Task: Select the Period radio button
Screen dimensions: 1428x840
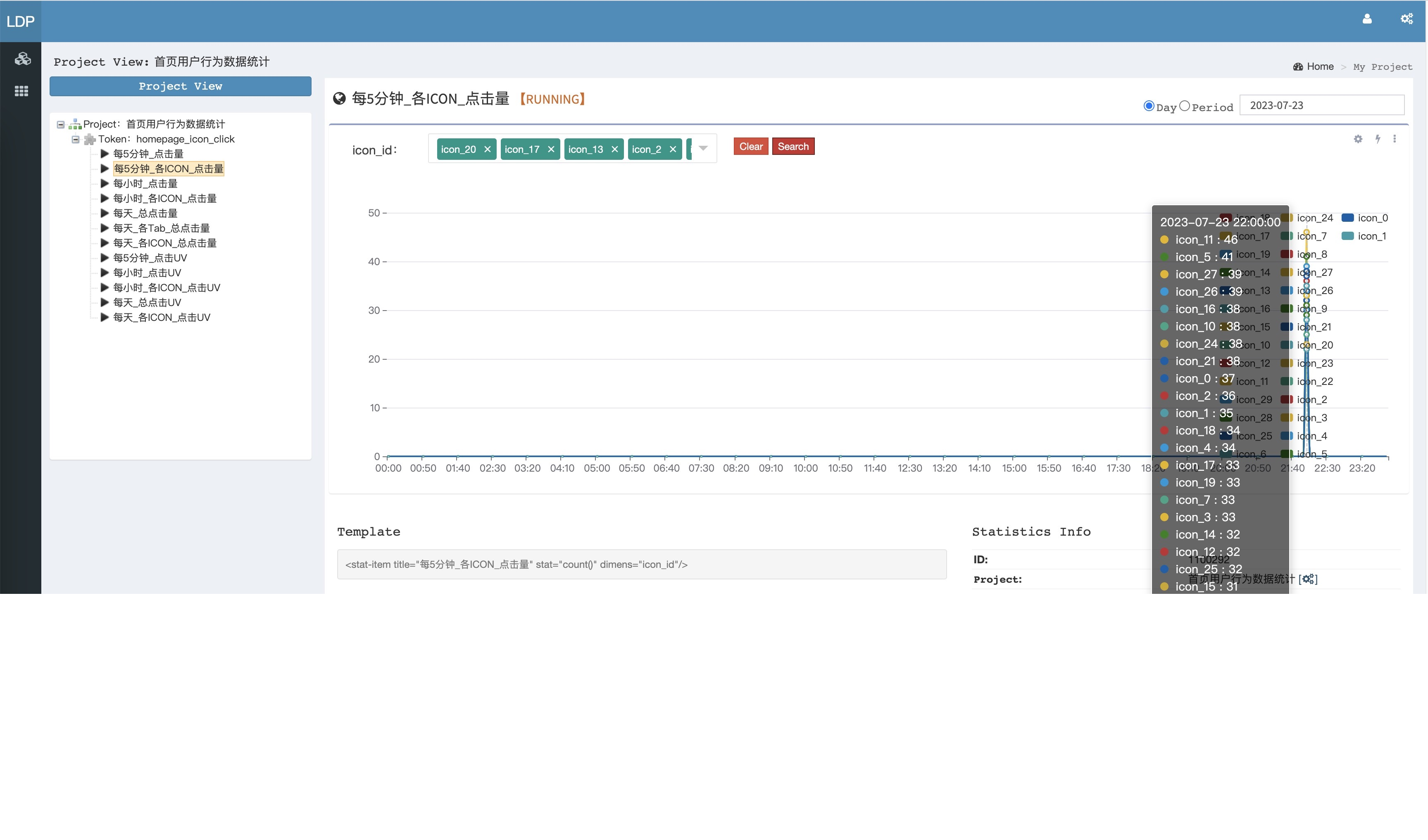Action: (x=1184, y=106)
